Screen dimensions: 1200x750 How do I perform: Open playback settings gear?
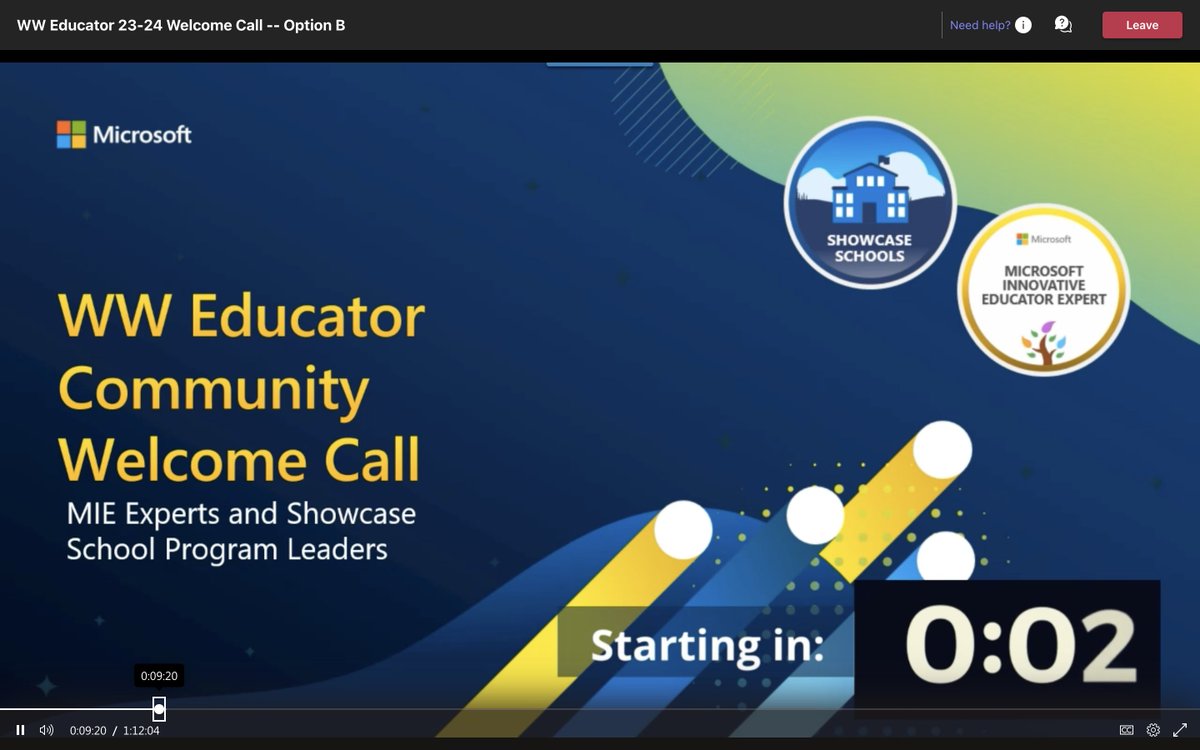pyautogui.click(x=1153, y=730)
